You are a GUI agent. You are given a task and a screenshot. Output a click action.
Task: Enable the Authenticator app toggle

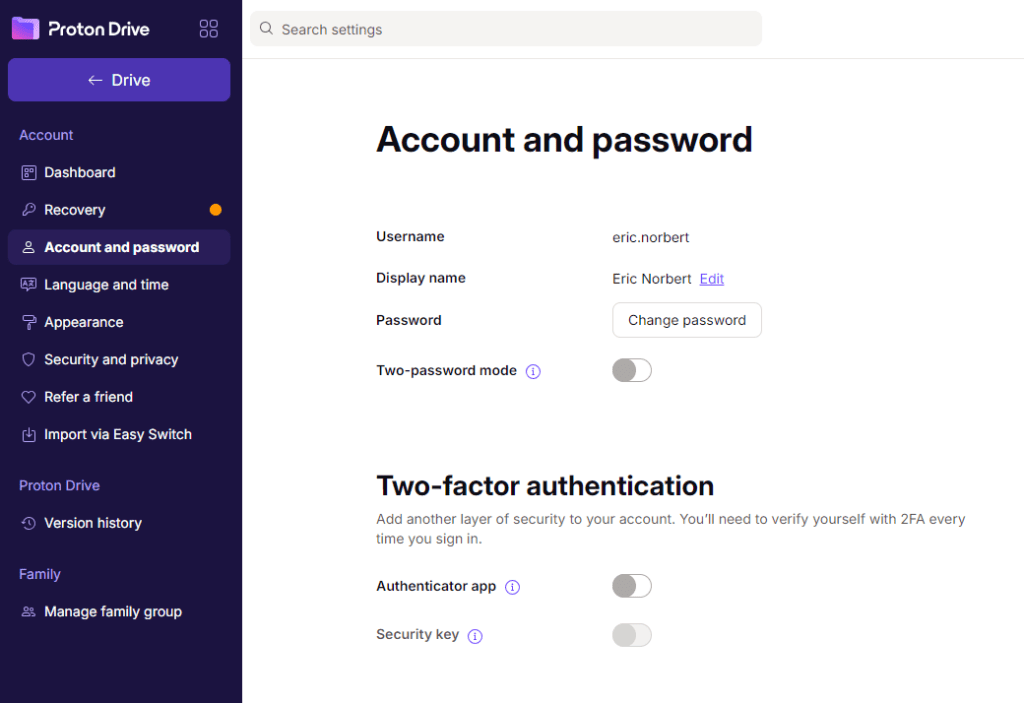pyautogui.click(x=631, y=586)
